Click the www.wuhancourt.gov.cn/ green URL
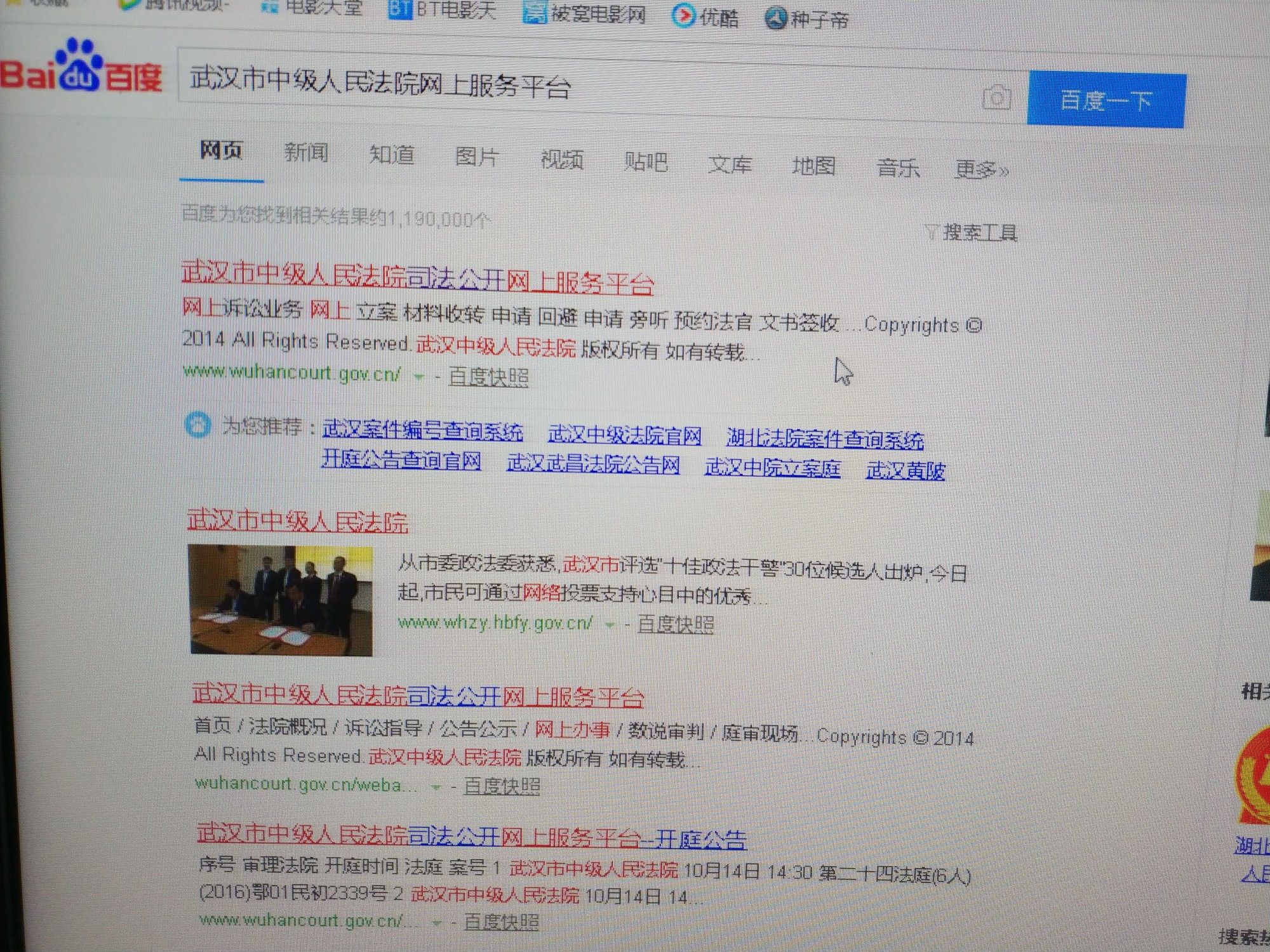Viewport: 1270px width, 952px height. click(291, 373)
